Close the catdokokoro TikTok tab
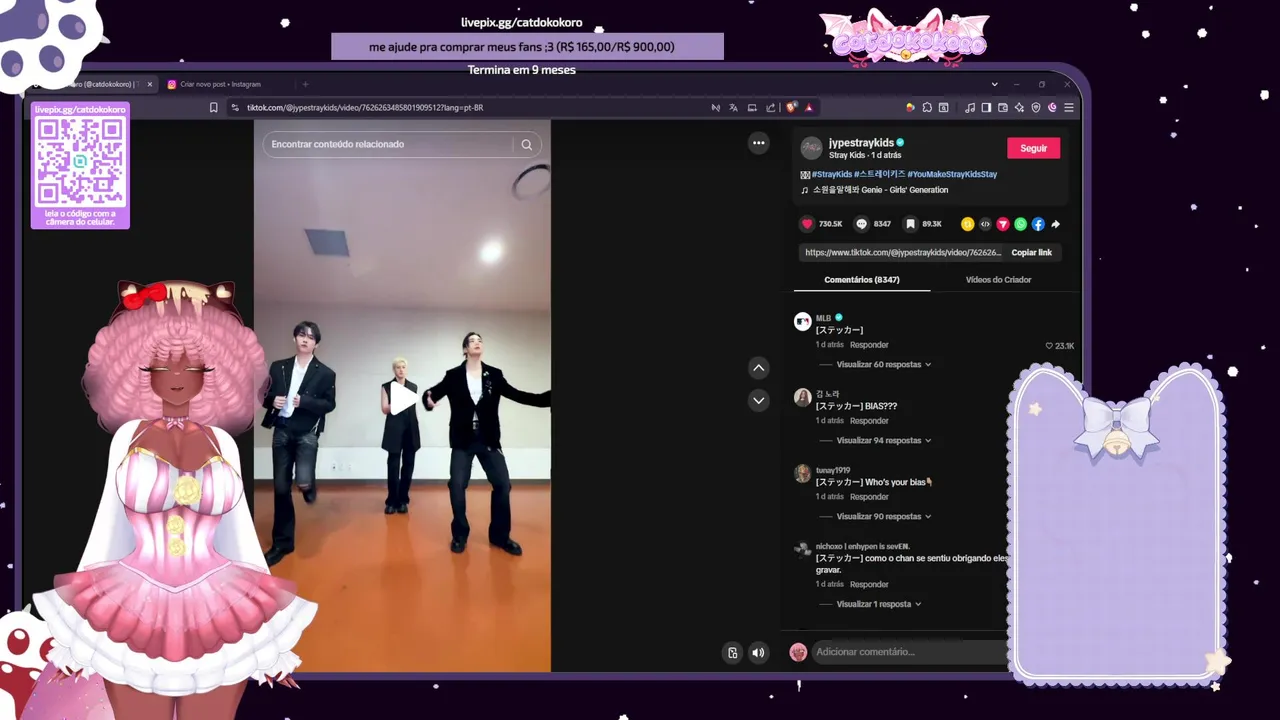The image size is (1280, 720). (x=150, y=84)
